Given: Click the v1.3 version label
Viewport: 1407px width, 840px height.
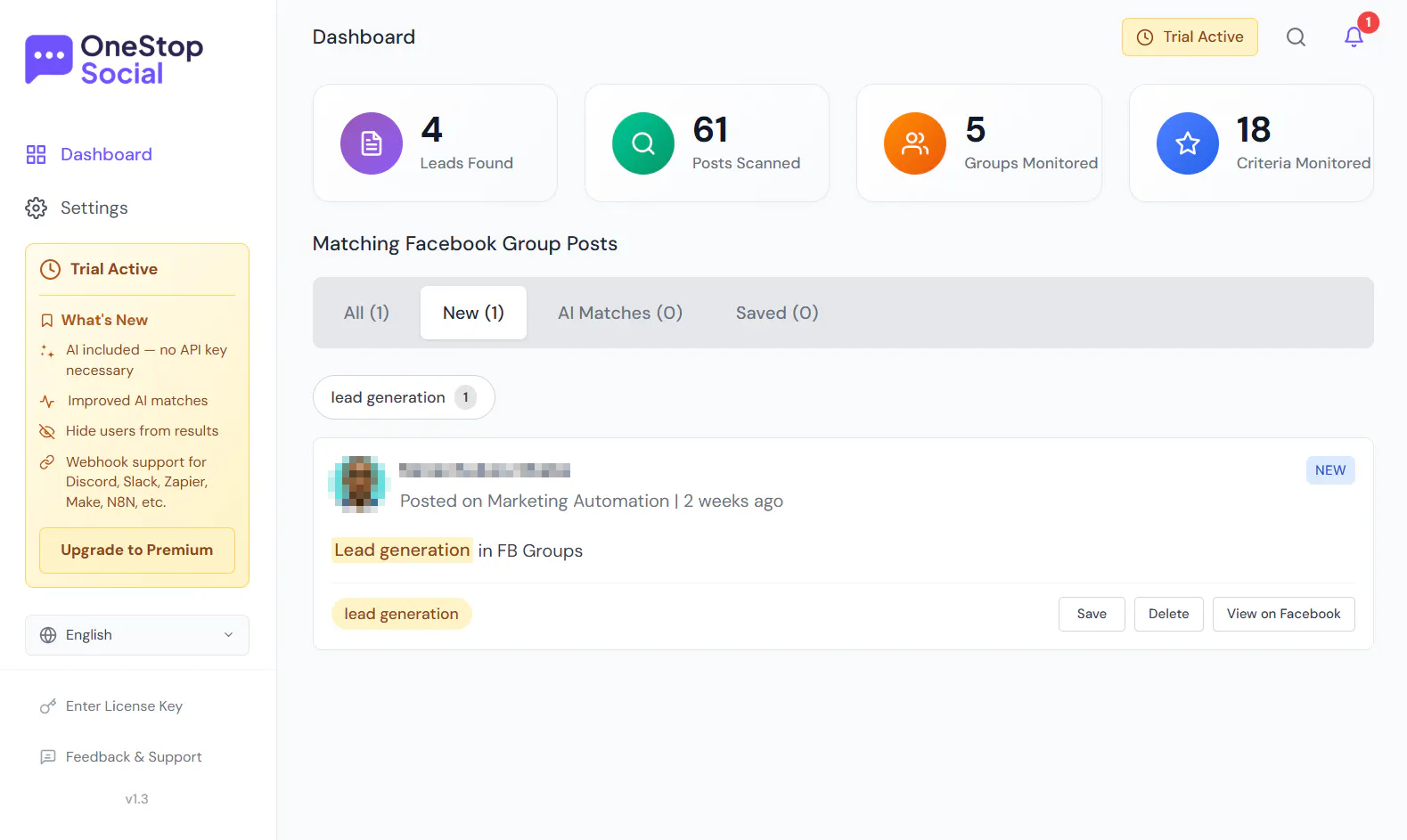Looking at the screenshot, I should click(x=137, y=799).
